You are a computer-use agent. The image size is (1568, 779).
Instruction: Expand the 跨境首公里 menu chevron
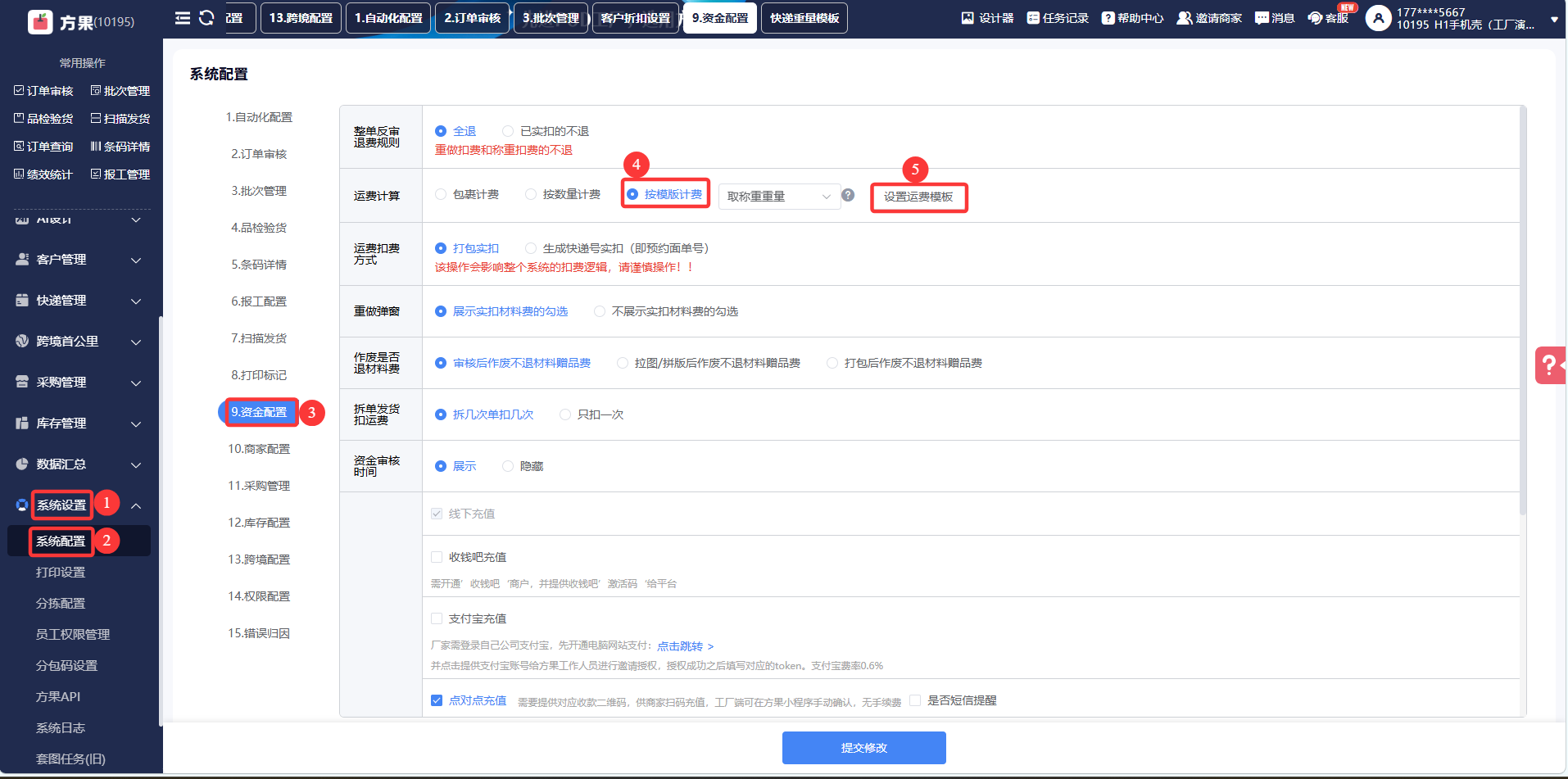click(x=136, y=342)
